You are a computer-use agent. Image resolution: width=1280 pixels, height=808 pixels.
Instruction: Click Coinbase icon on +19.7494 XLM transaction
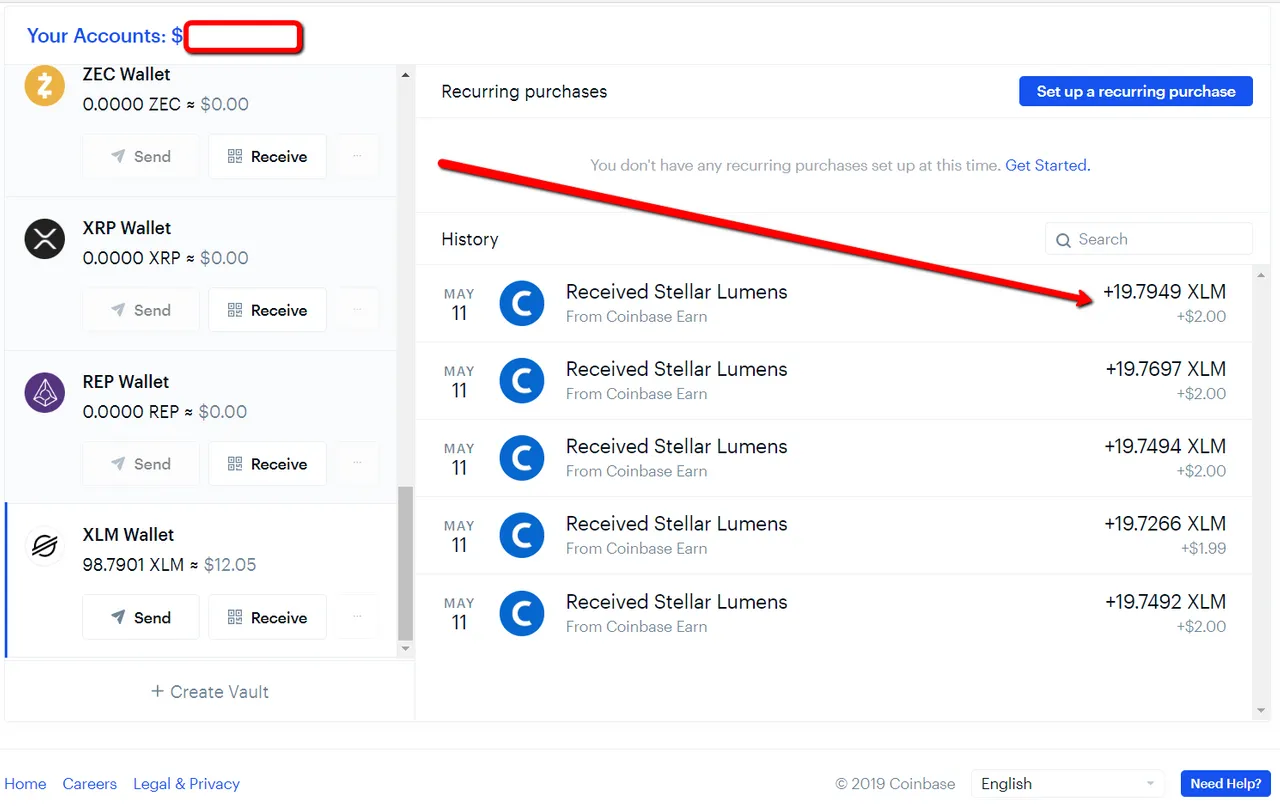(x=522, y=458)
